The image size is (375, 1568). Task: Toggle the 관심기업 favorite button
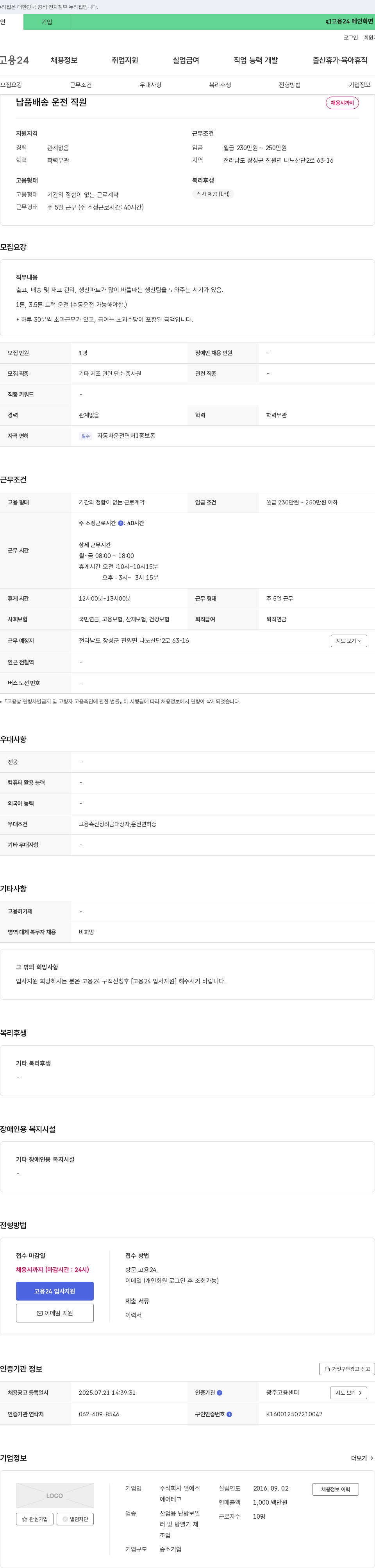[x=35, y=1519]
